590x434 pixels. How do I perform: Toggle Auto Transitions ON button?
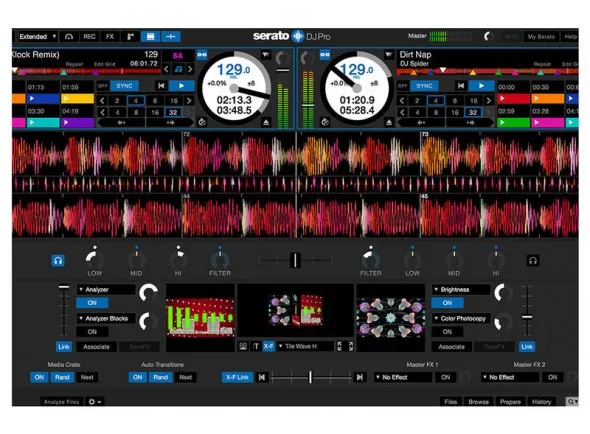[x=137, y=377]
